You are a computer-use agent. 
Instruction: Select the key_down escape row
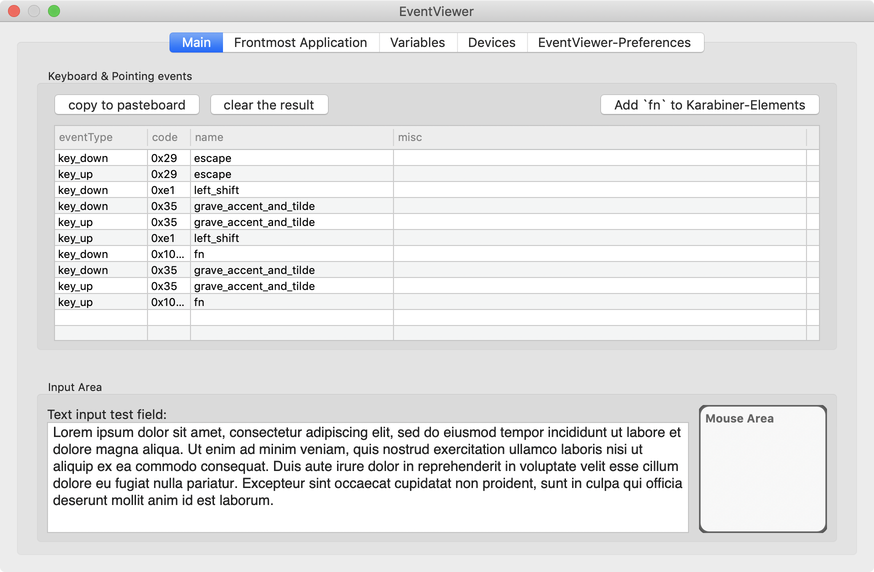(x=437, y=158)
